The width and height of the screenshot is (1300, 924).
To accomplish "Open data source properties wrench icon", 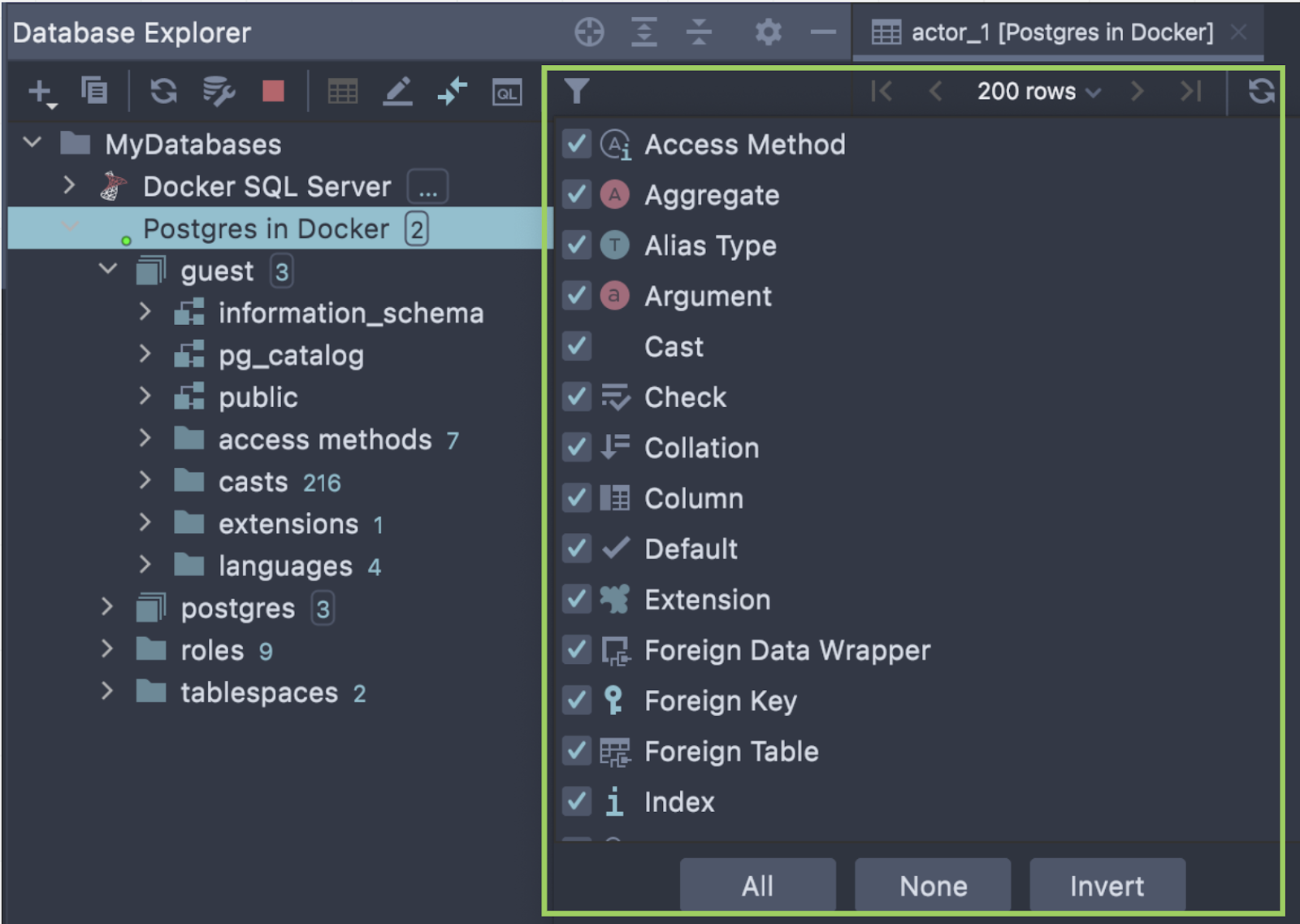I will (x=219, y=91).
